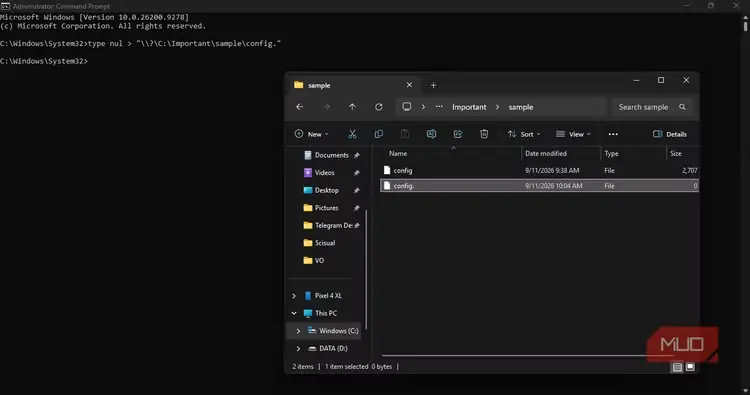This screenshot has height=395, width=750.
Task: Click the Cut icon in Explorer toolbar
Action: point(353,134)
